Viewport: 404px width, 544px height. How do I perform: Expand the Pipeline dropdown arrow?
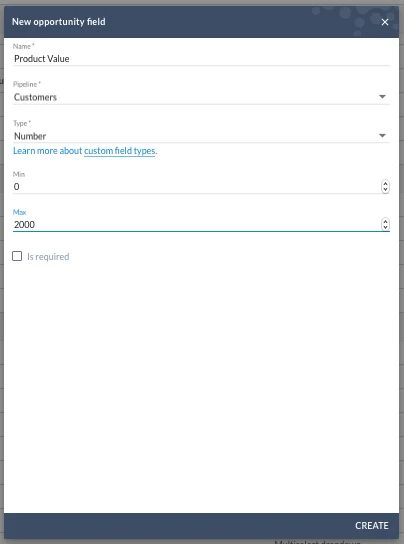382,97
